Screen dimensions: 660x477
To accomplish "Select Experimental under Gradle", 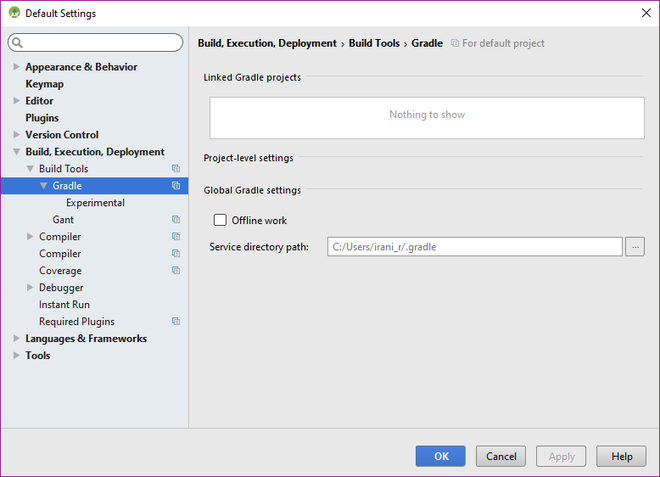I will [95, 203].
